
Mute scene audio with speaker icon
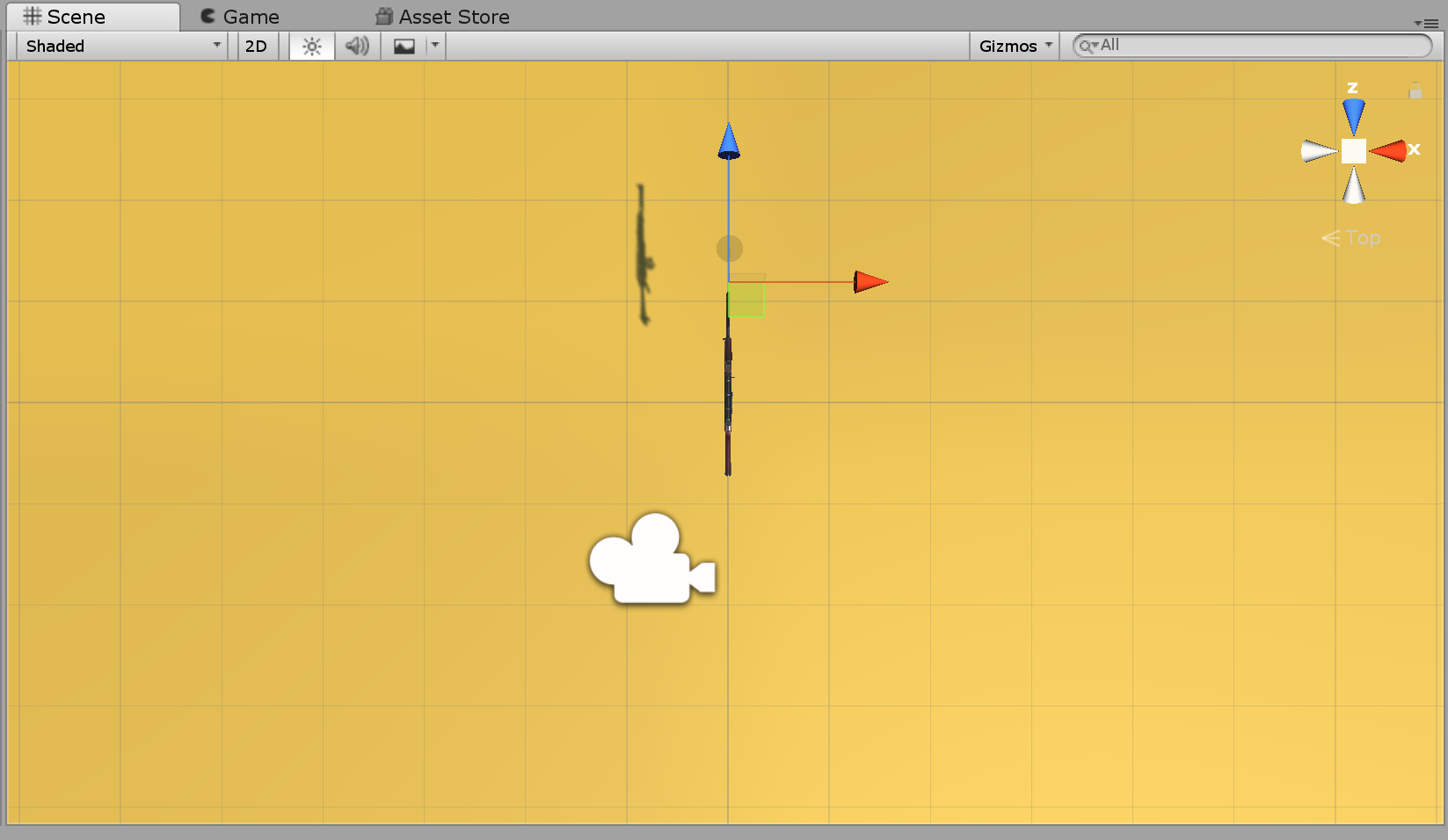click(357, 46)
